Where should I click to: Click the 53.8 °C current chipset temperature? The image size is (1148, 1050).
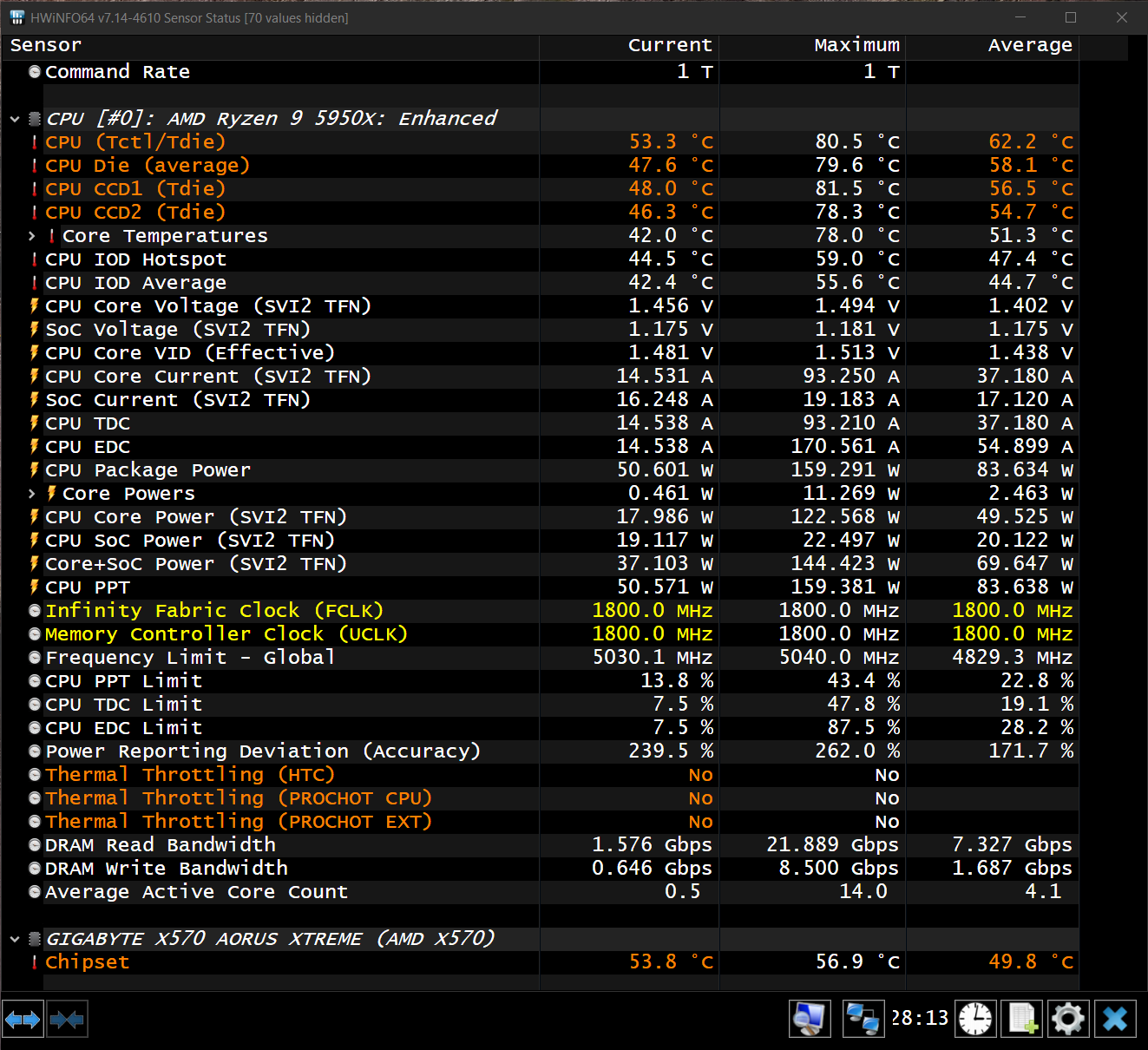click(x=671, y=962)
